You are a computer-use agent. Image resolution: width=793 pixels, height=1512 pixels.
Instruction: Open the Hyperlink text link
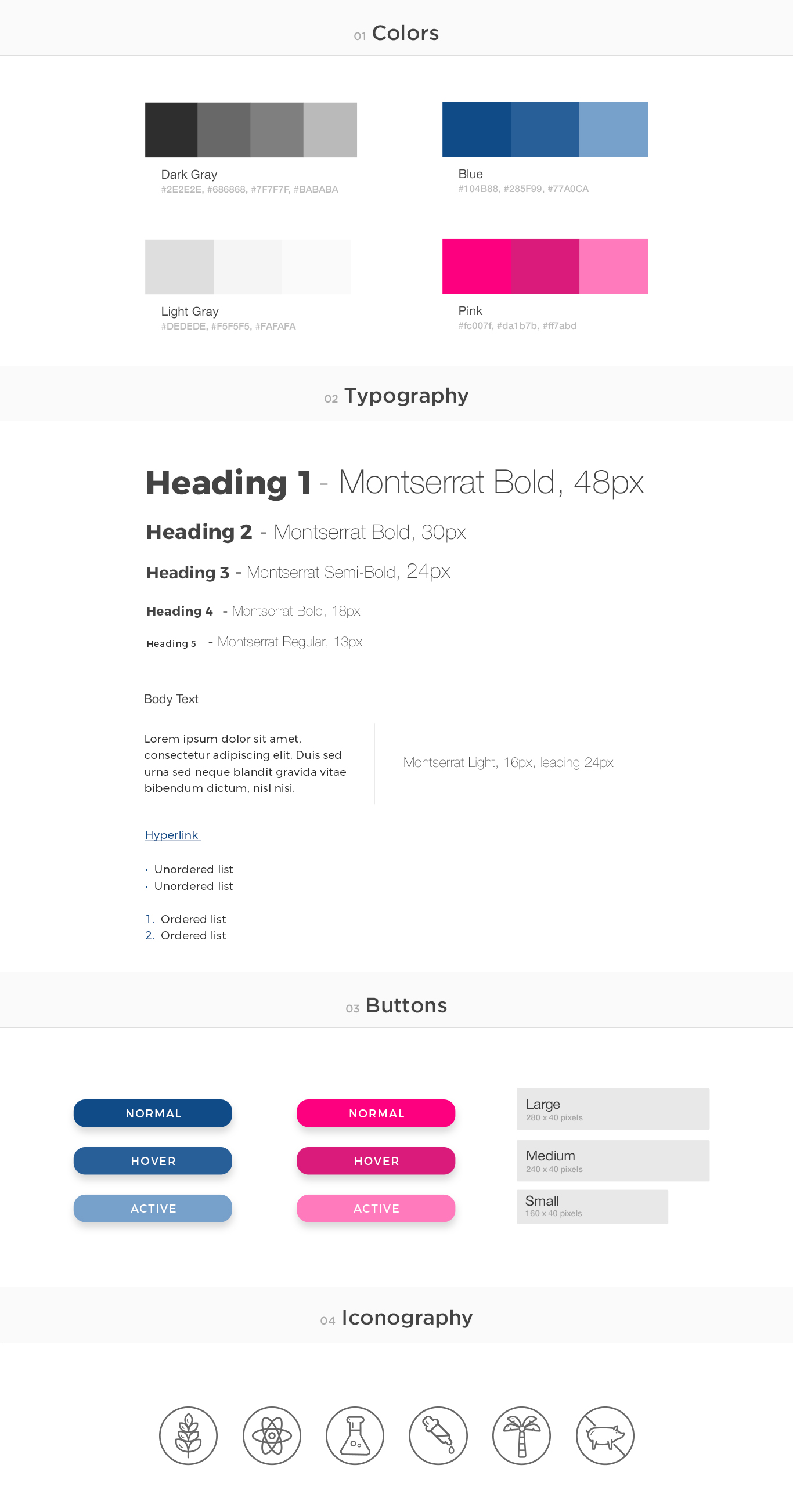point(171,835)
